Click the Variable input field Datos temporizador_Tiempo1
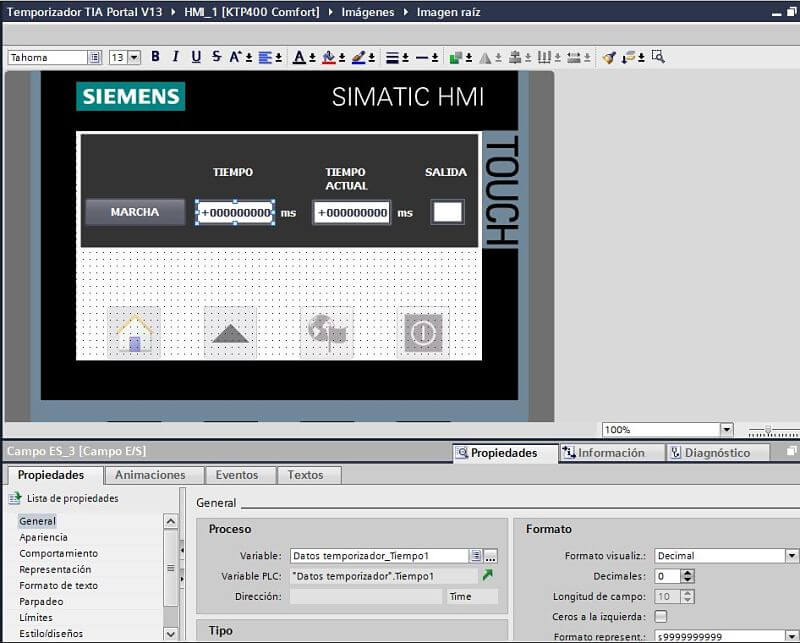Screen dimensions: 800x643 pos(380,556)
